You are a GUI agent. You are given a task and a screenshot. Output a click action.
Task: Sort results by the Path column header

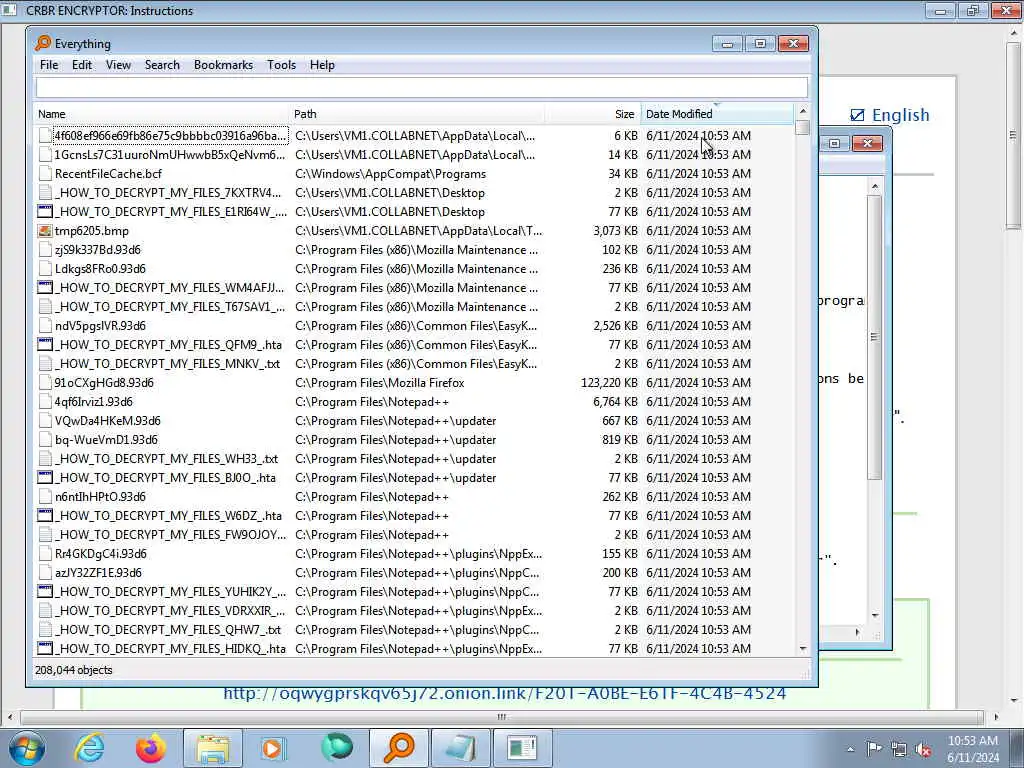pyautogui.click(x=417, y=114)
